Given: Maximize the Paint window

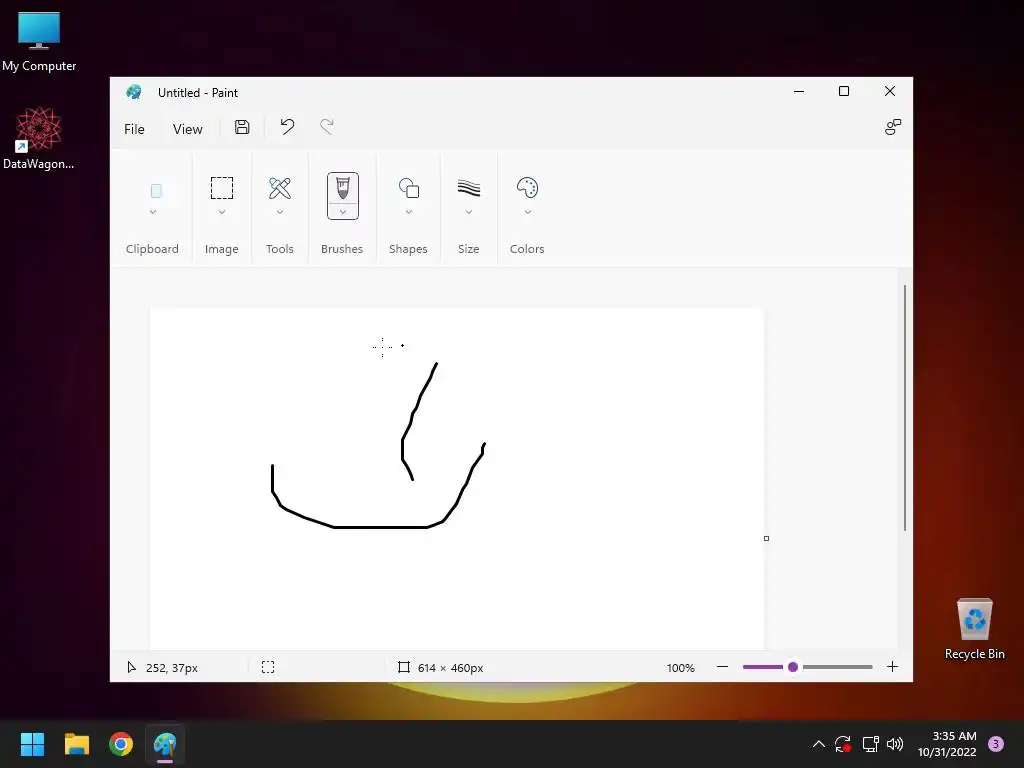Looking at the screenshot, I should [844, 91].
